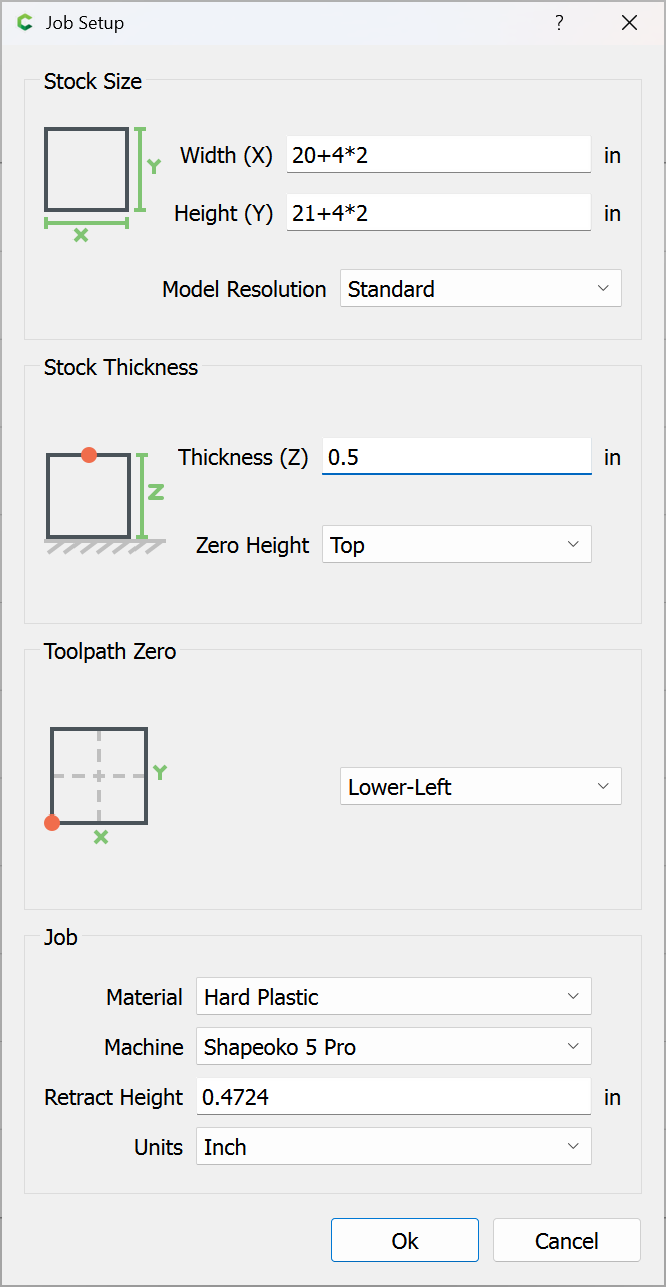The image size is (666, 1287).
Task: Open the Toolpath Zero Lower-Left dropdown
Action: [480, 787]
